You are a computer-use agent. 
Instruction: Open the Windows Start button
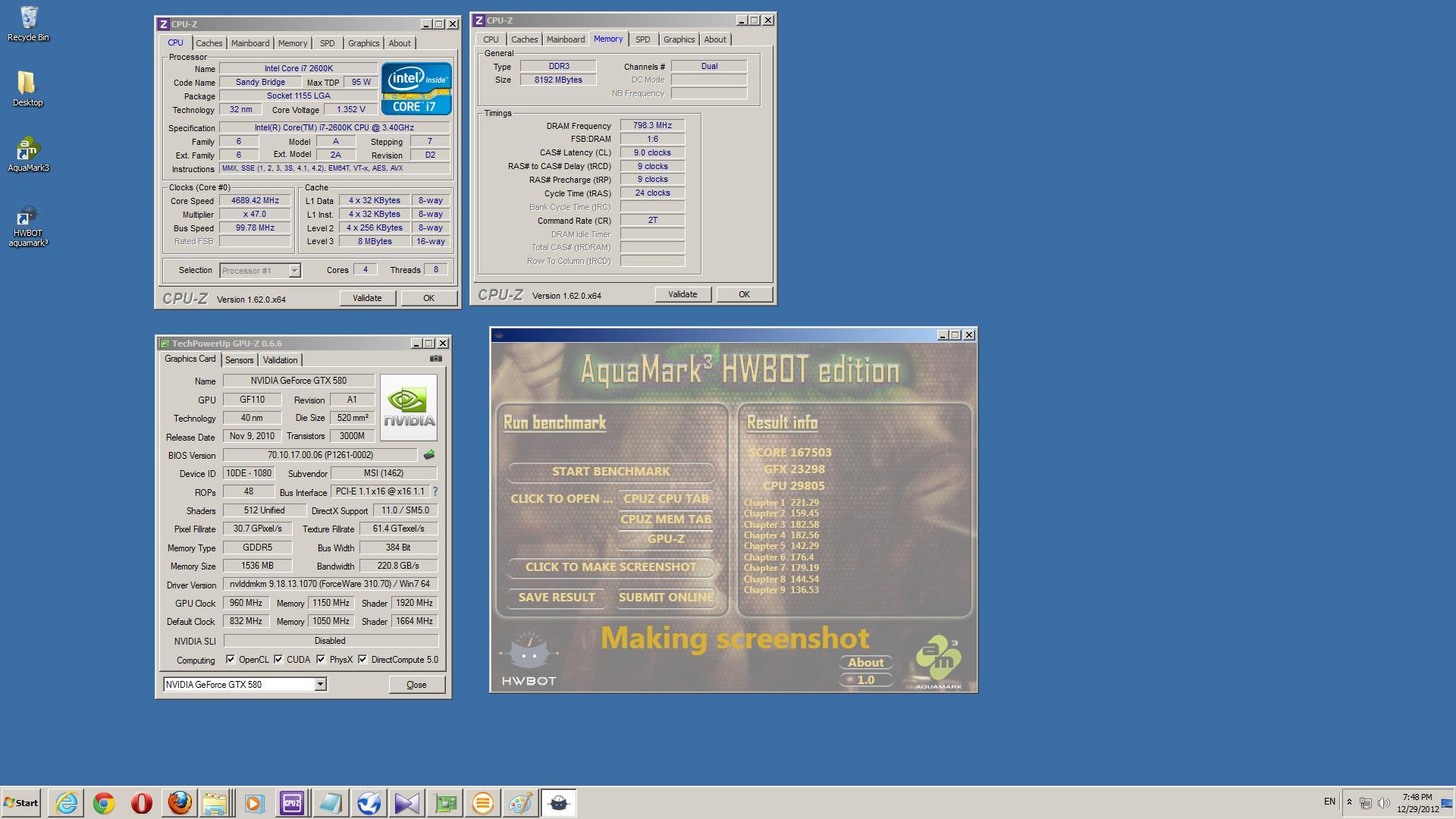(21, 803)
